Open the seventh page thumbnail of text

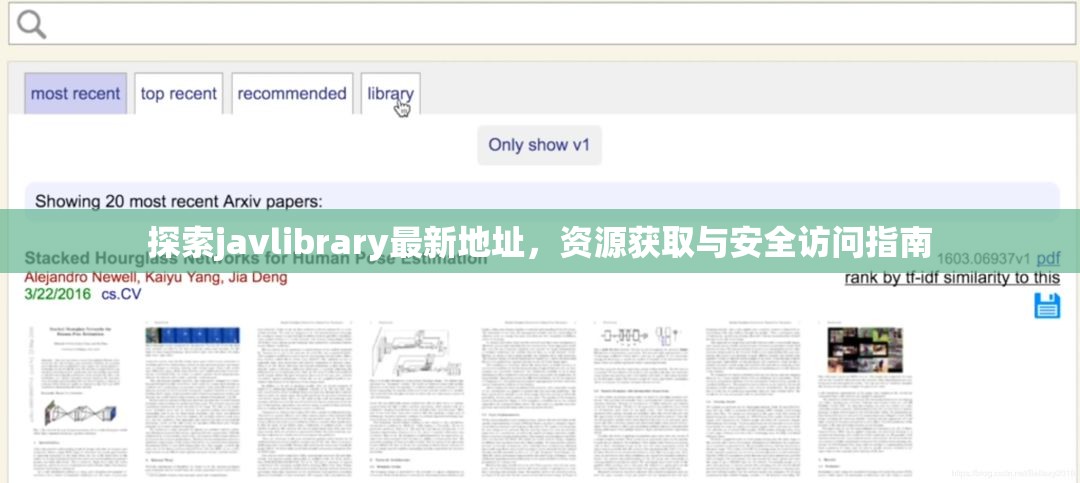(x=753, y=400)
